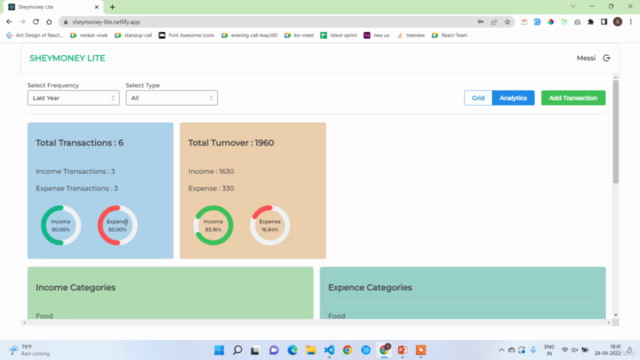Switch to the Grid view
Screen dimensions: 640x360
(x=478, y=98)
